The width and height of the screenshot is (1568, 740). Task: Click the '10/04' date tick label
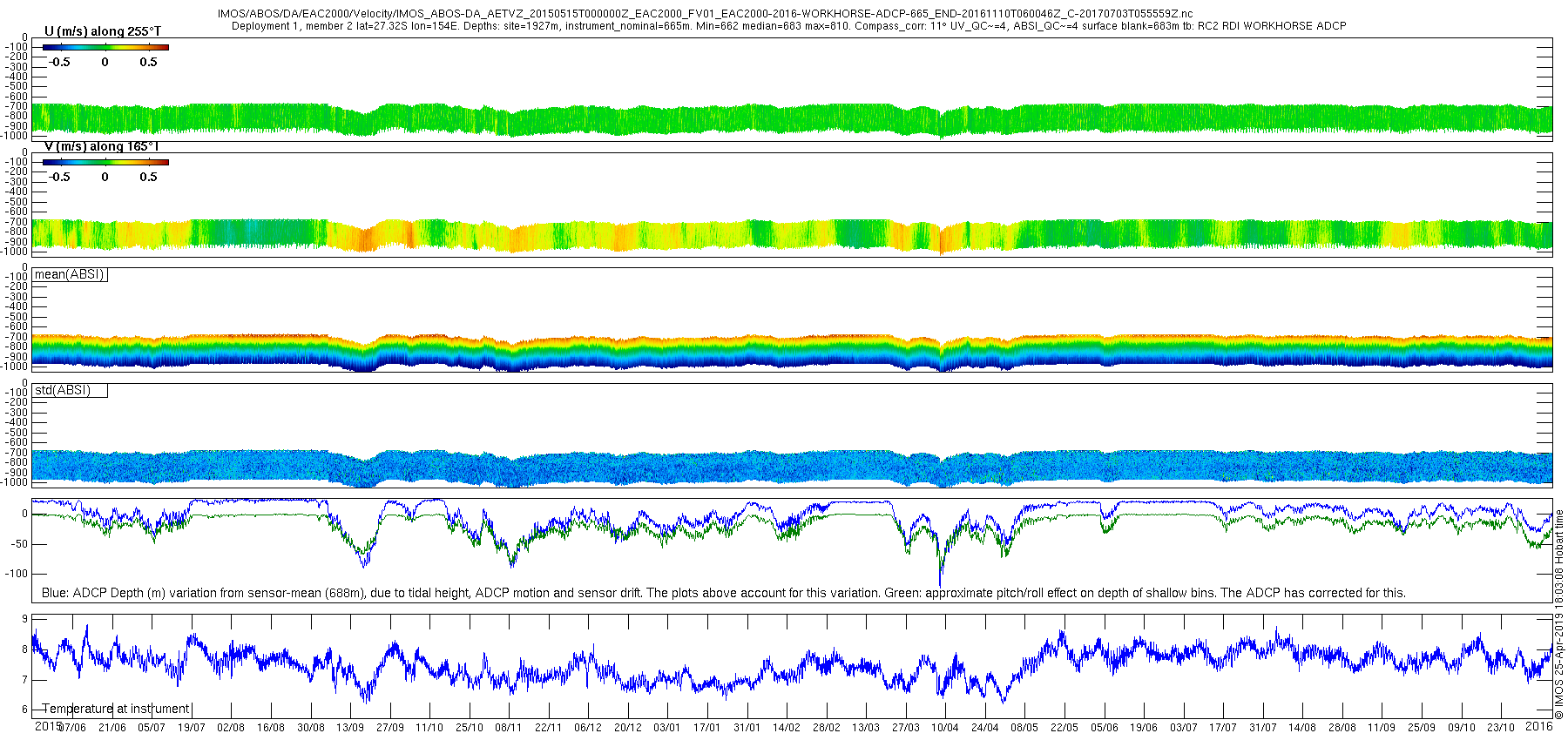[945, 728]
